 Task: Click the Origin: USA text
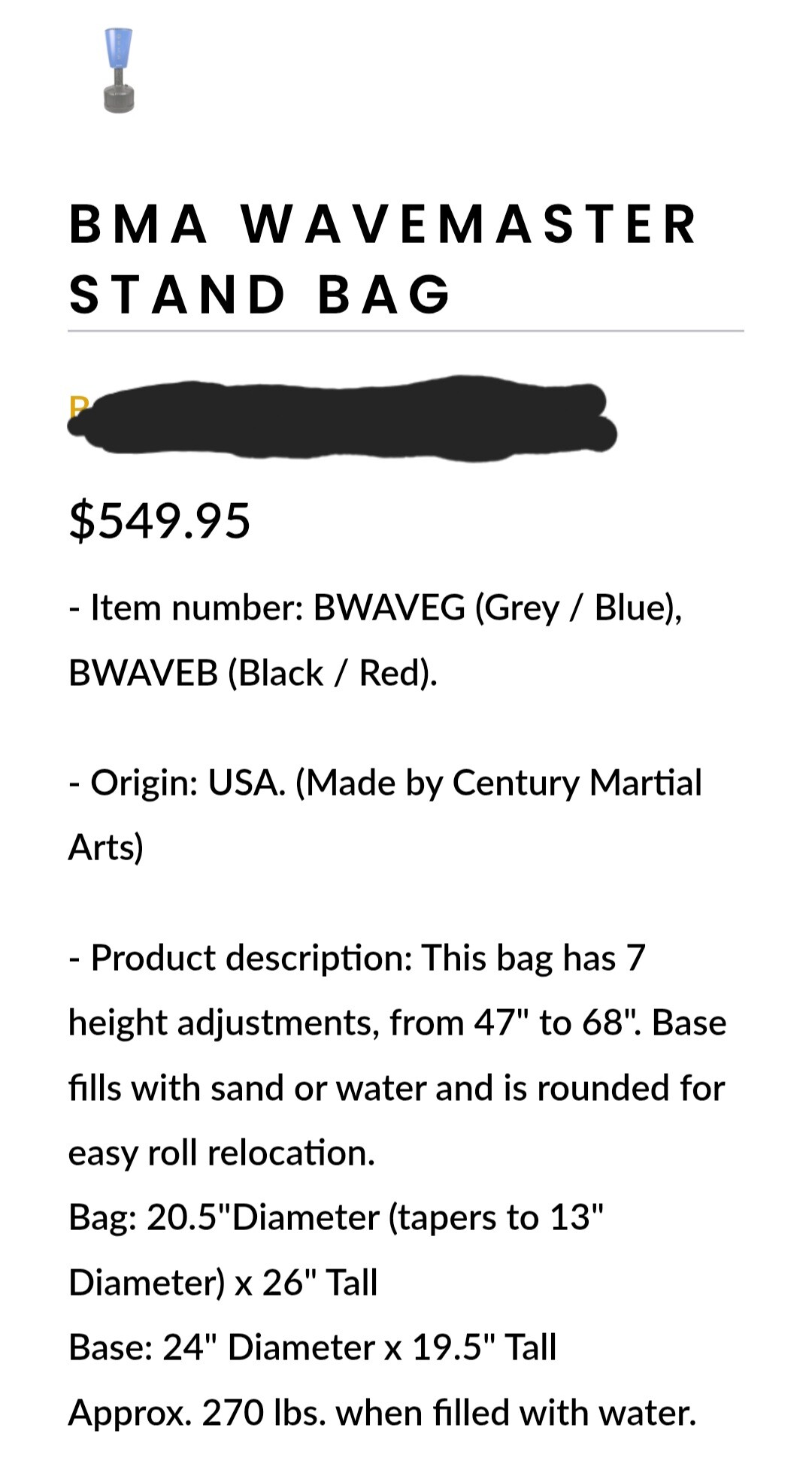188,782
